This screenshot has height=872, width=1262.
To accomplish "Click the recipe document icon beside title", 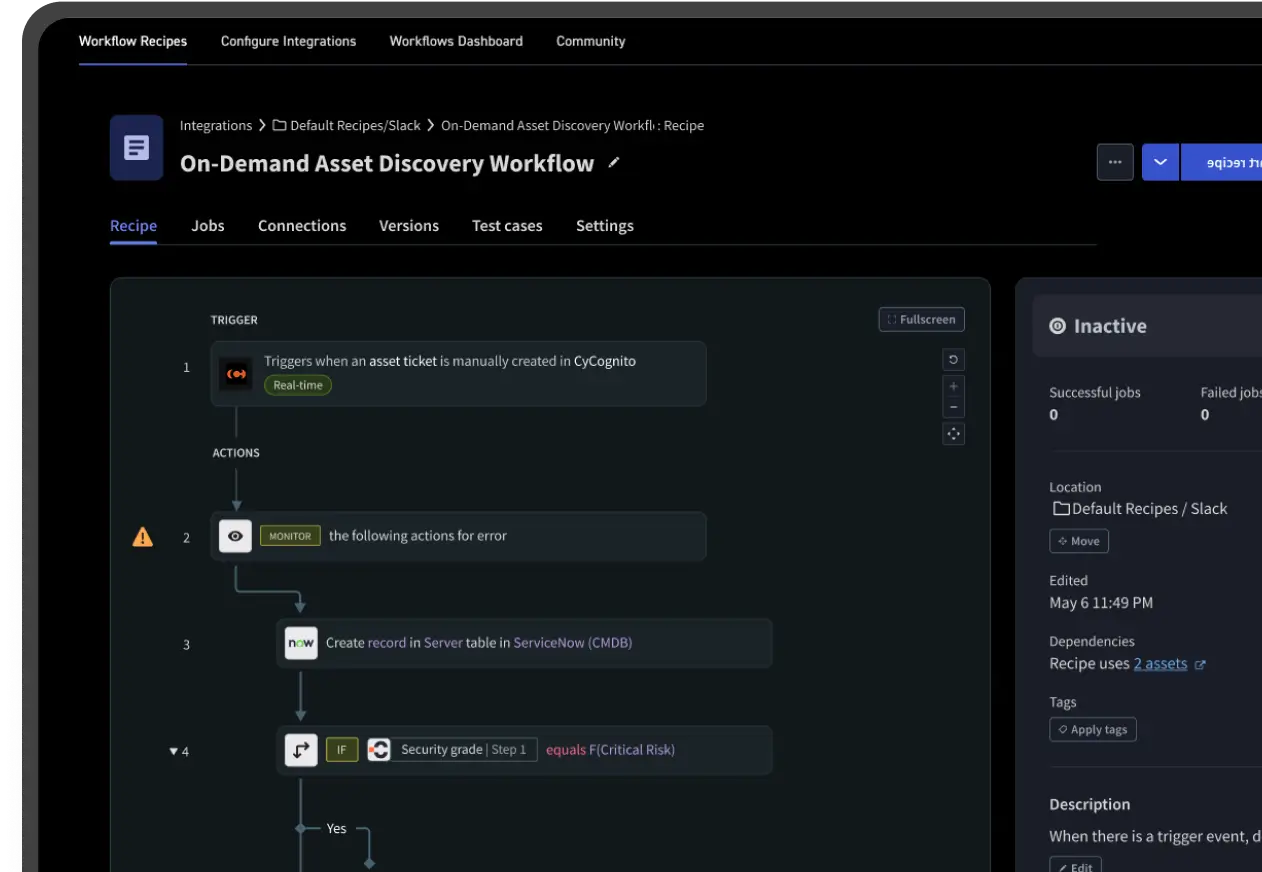I will click(136, 148).
